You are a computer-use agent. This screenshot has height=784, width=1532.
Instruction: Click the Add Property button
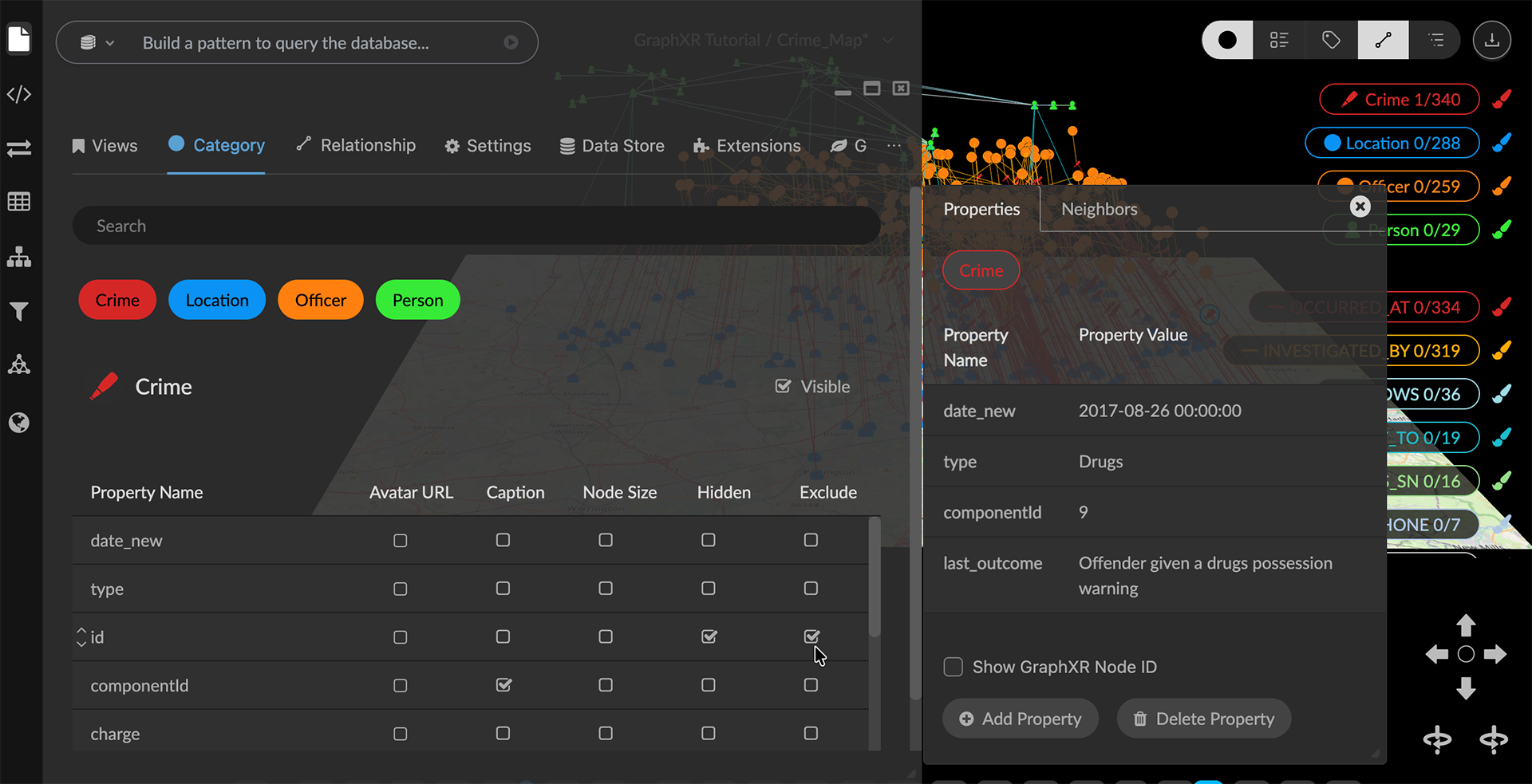click(1020, 719)
